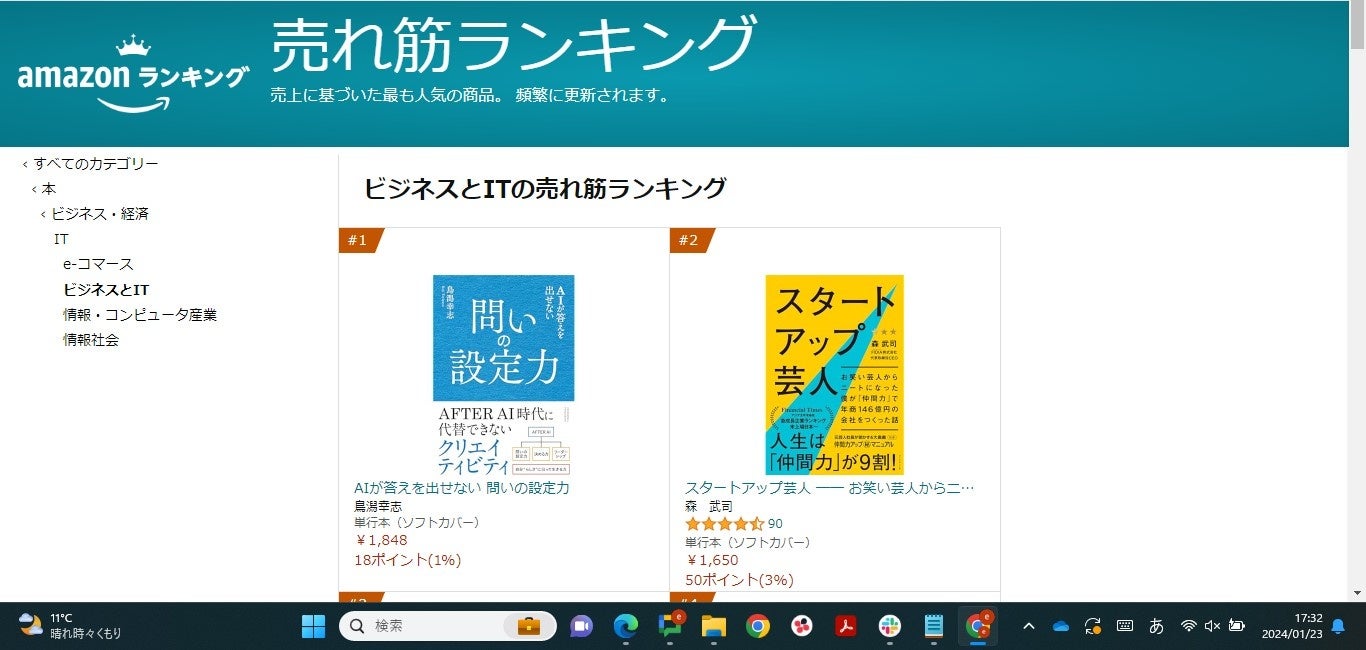This screenshot has height=650, width=1366.
Task: Open the 情報社会 category
Action: 91,340
